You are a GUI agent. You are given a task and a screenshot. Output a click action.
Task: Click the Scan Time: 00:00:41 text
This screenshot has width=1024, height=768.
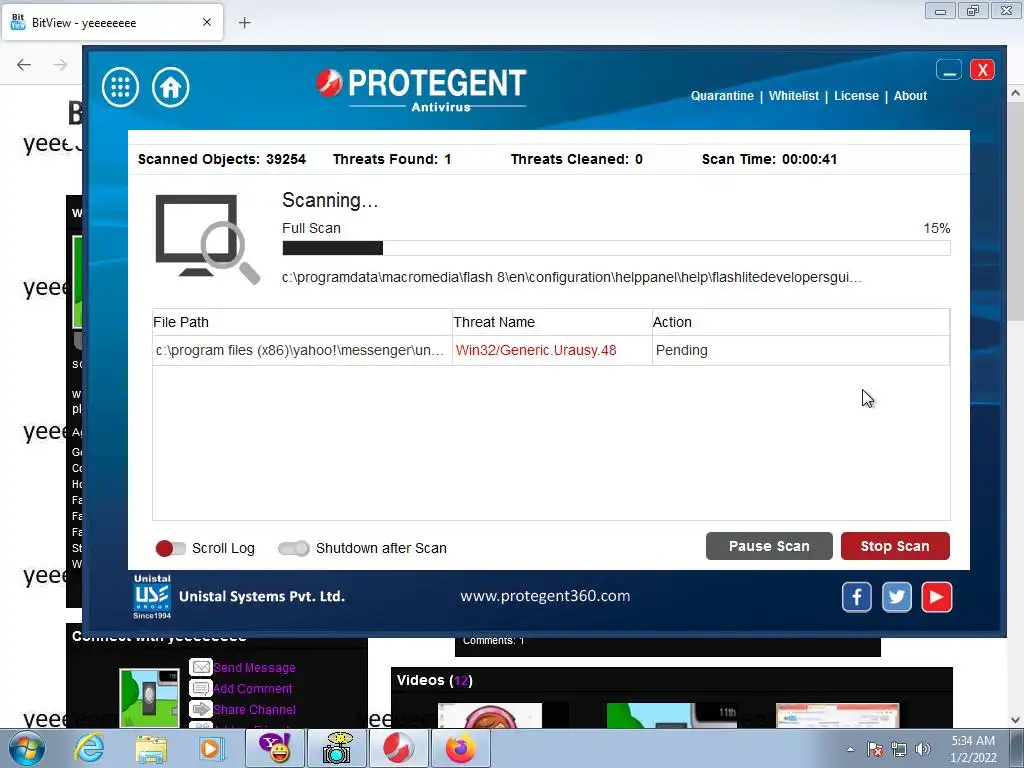pos(769,159)
